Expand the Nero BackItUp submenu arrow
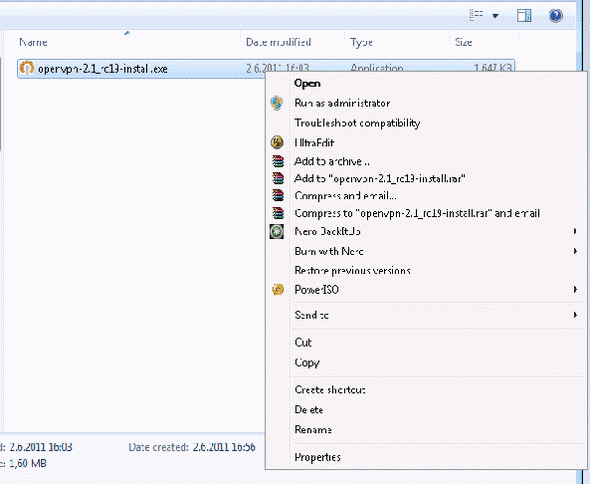The height and width of the screenshot is (484, 590). click(575, 231)
